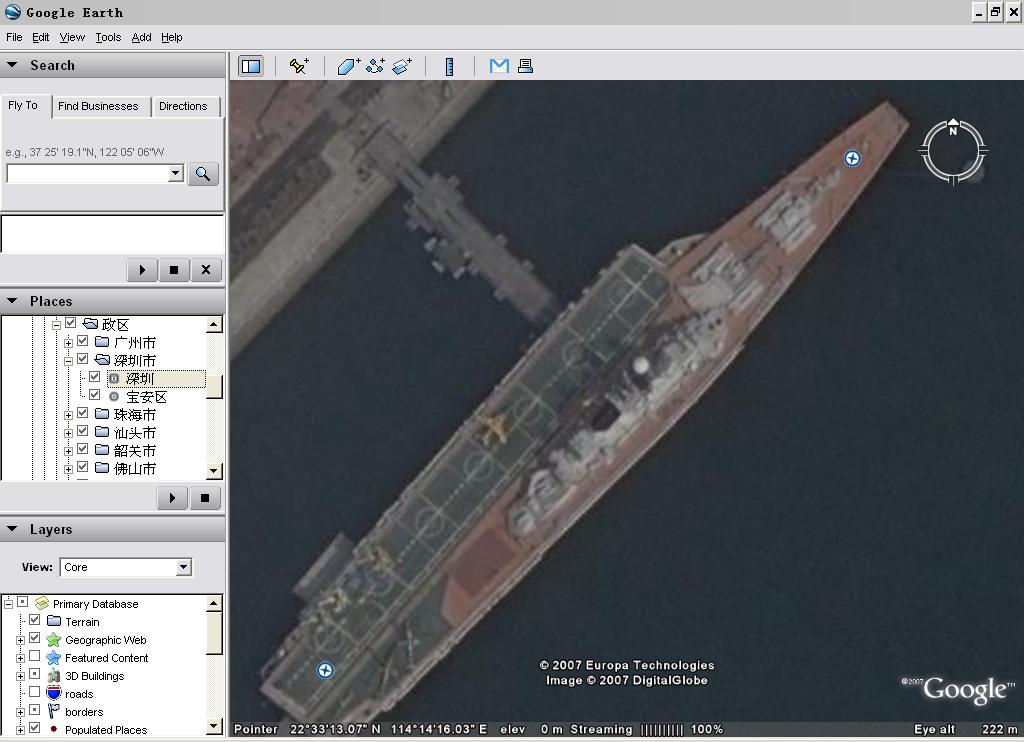Email the view with the envelope icon

click(x=499, y=66)
